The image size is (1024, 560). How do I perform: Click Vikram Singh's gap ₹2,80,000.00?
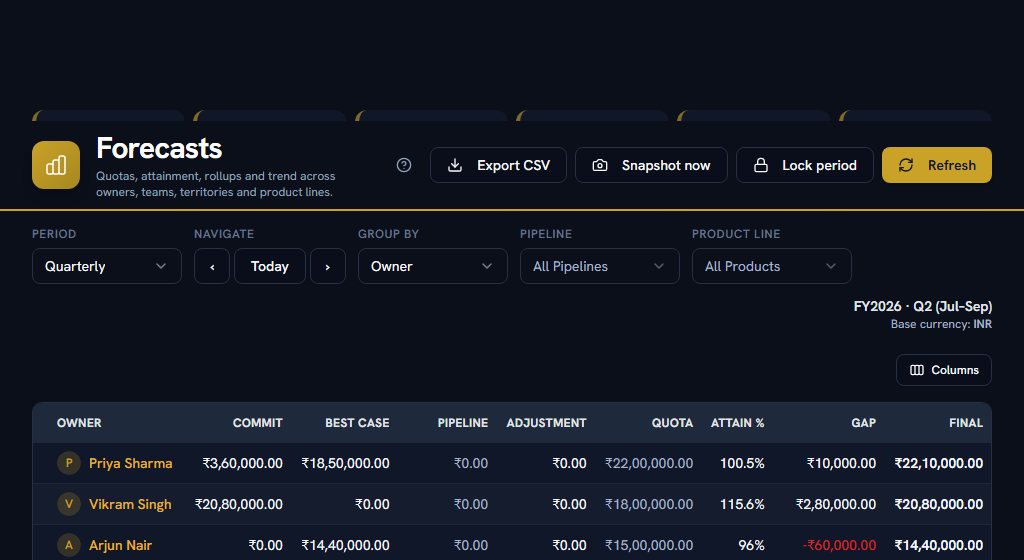click(836, 505)
